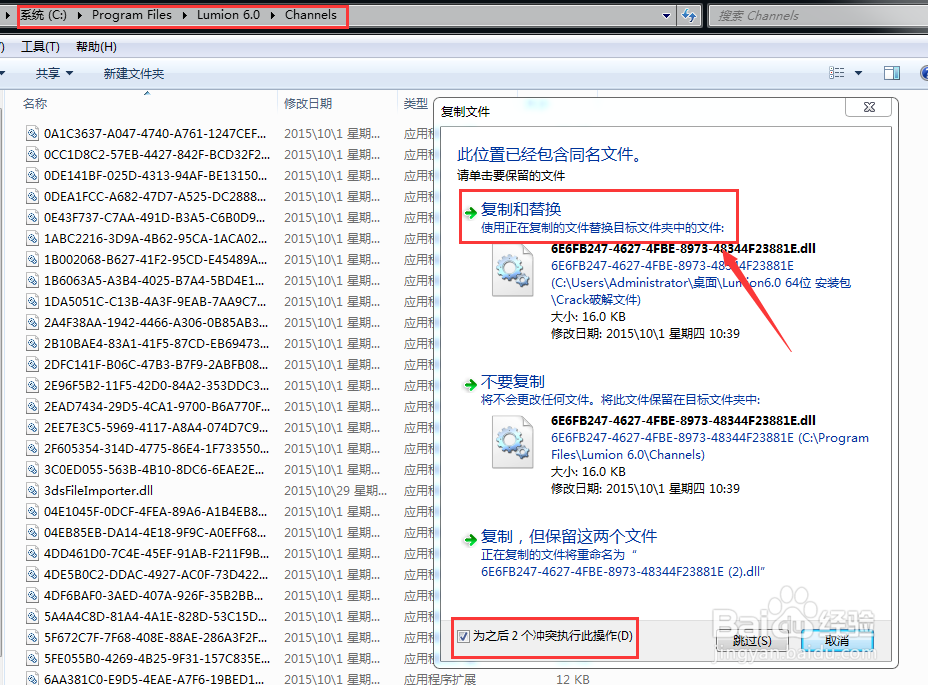Sort by 名称 column header
The image size is (928, 685).
click(35, 104)
